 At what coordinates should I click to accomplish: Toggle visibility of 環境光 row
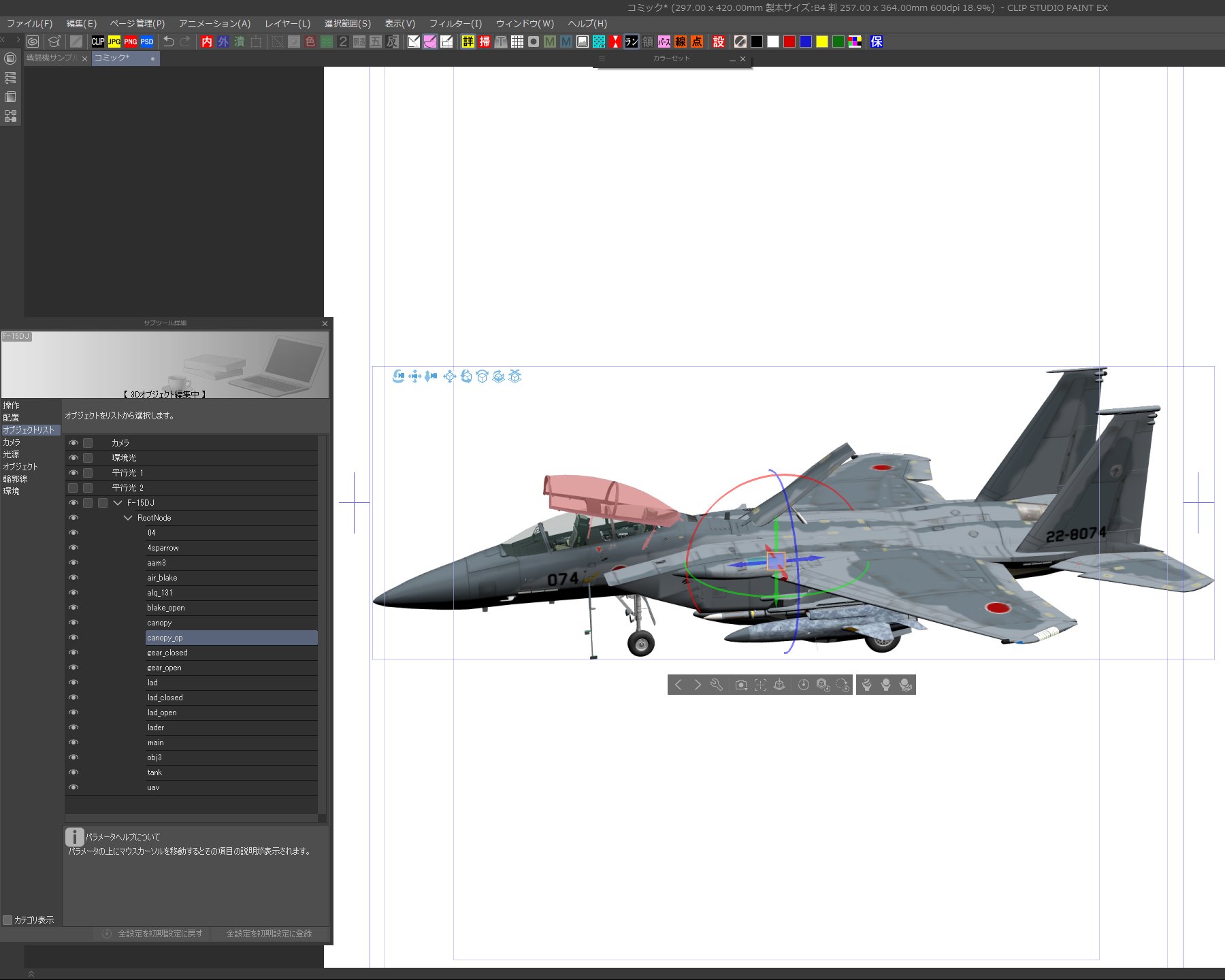pos(73,458)
